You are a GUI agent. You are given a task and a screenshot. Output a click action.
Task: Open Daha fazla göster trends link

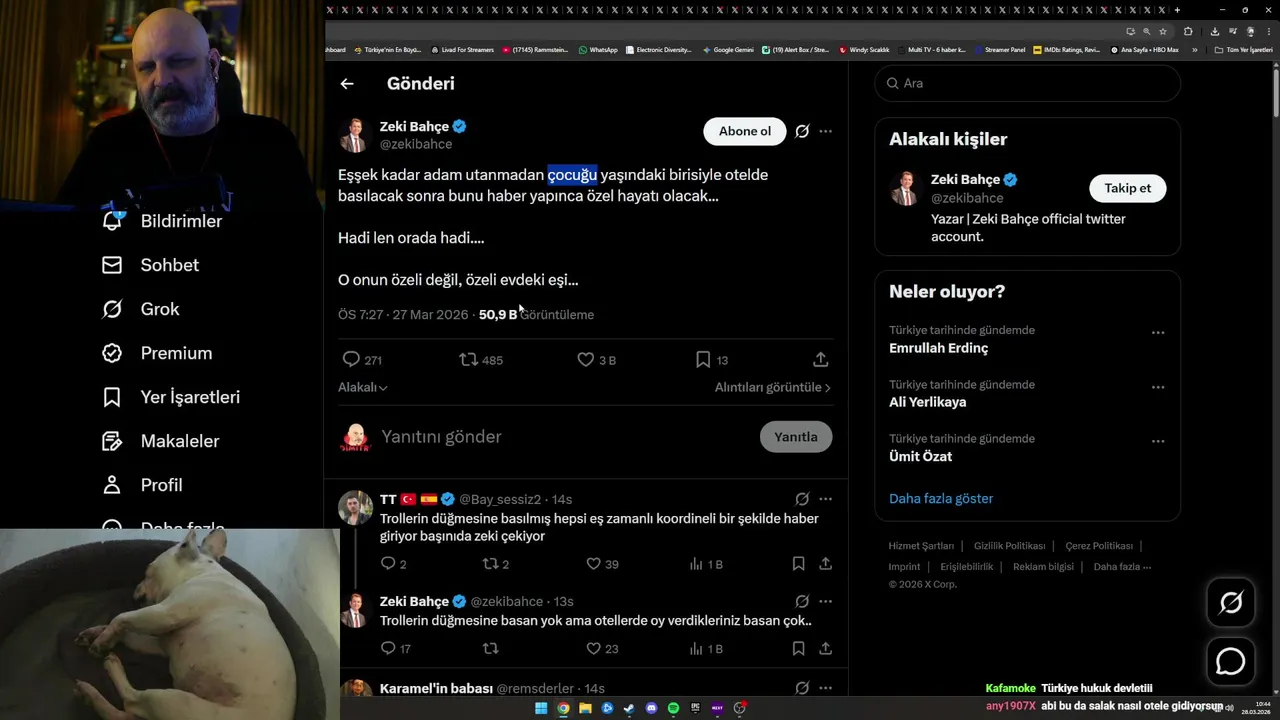[941, 498]
